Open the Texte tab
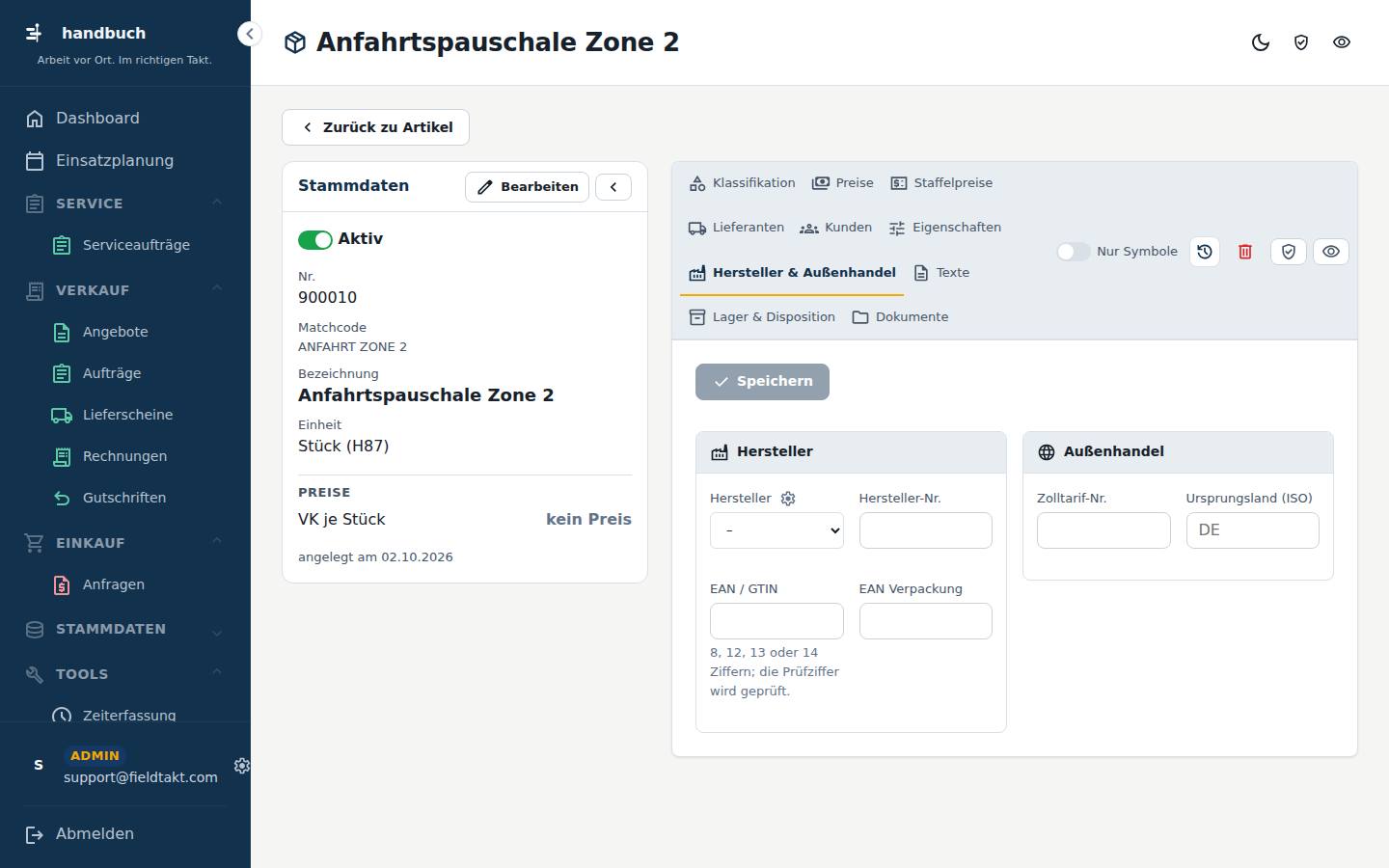Viewport: 1389px width, 868px height. tap(941, 273)
